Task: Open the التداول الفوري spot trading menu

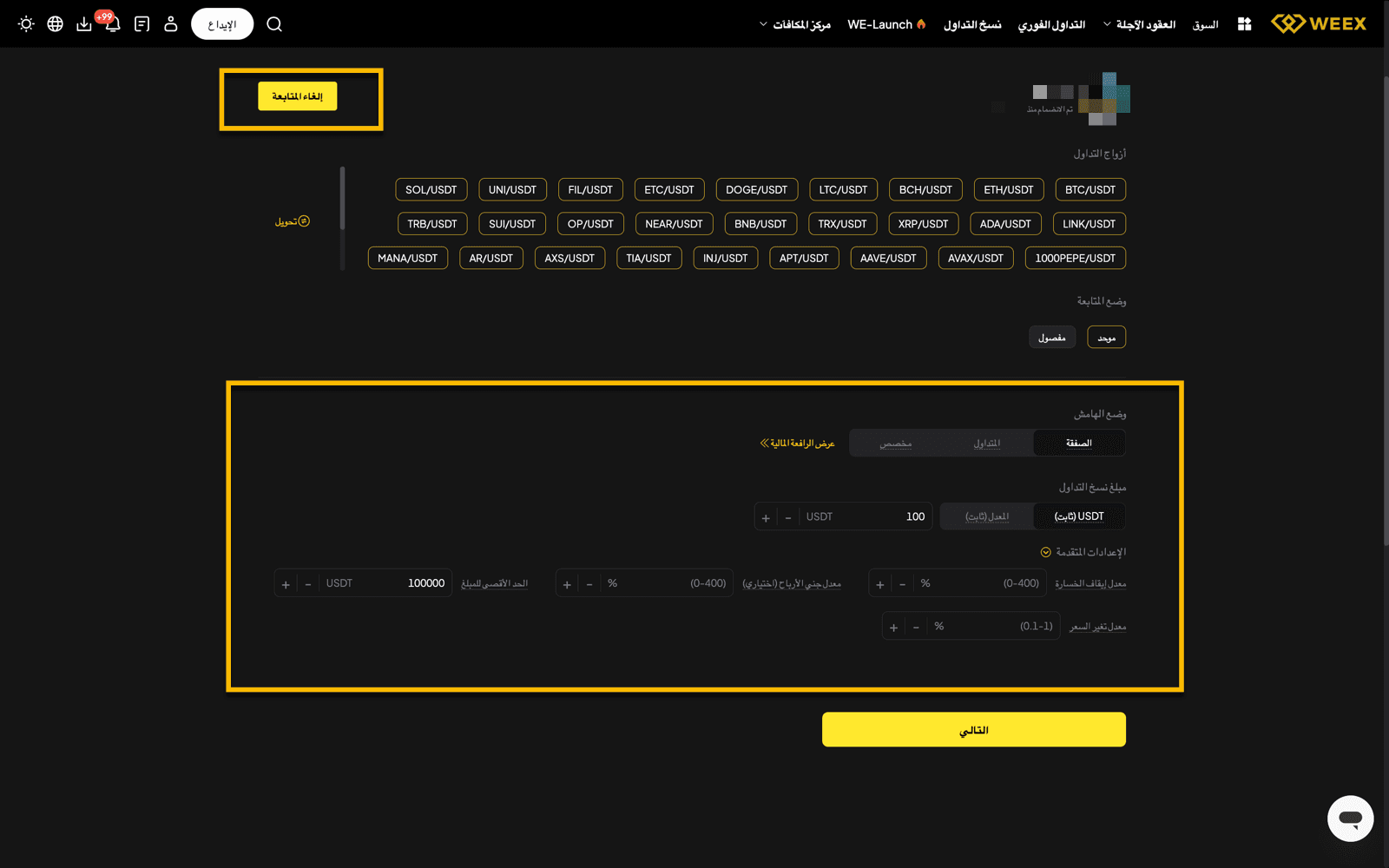Action: click(x=1051, y=24)
